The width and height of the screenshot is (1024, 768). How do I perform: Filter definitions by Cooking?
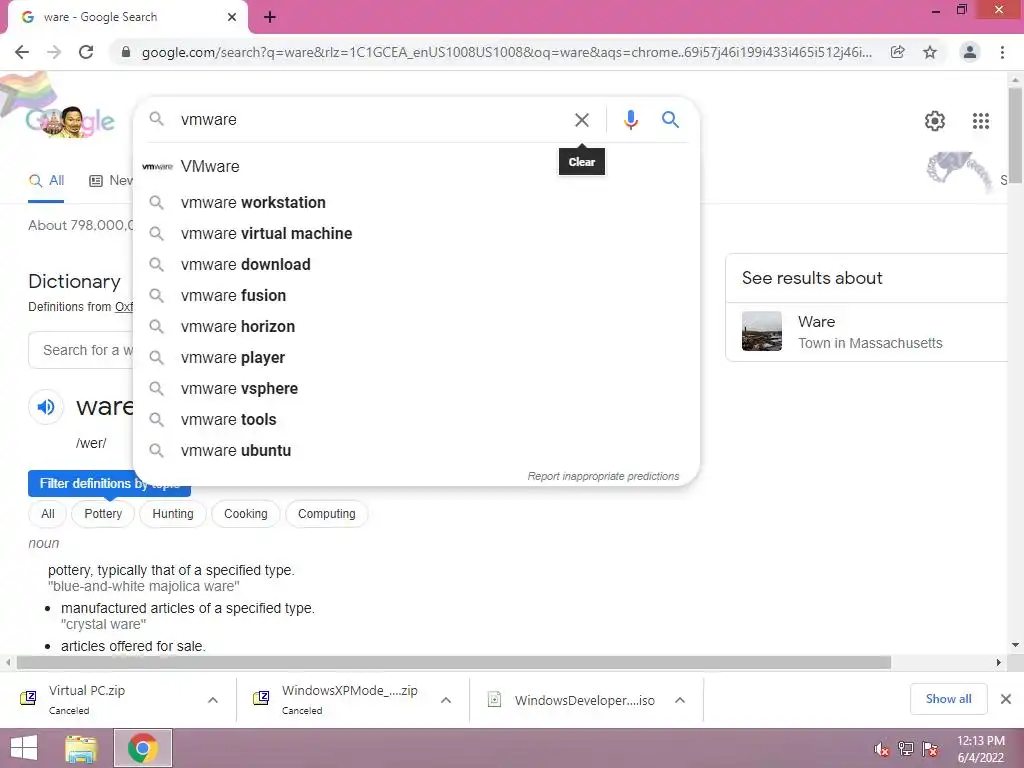[246, 514]
